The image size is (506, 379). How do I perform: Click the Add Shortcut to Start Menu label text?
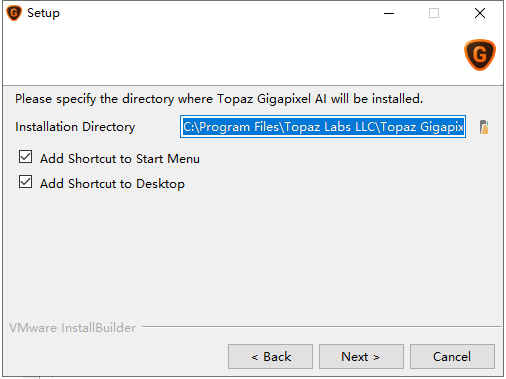click(x=120, y=159)
